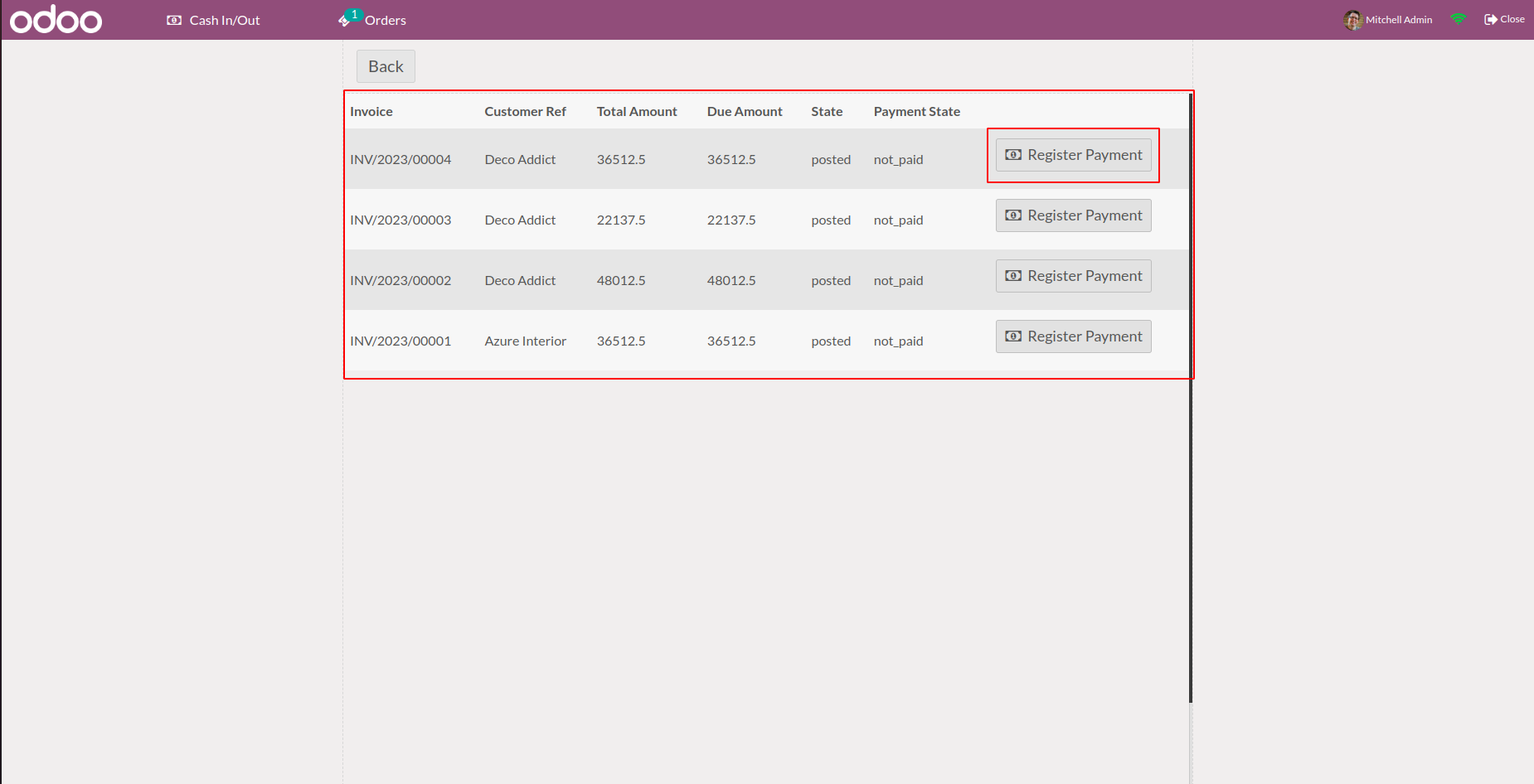Click the Total Amount column header
Image resolution: width=1534 pixels, height=784 pixels.
[x=637, y=111]
